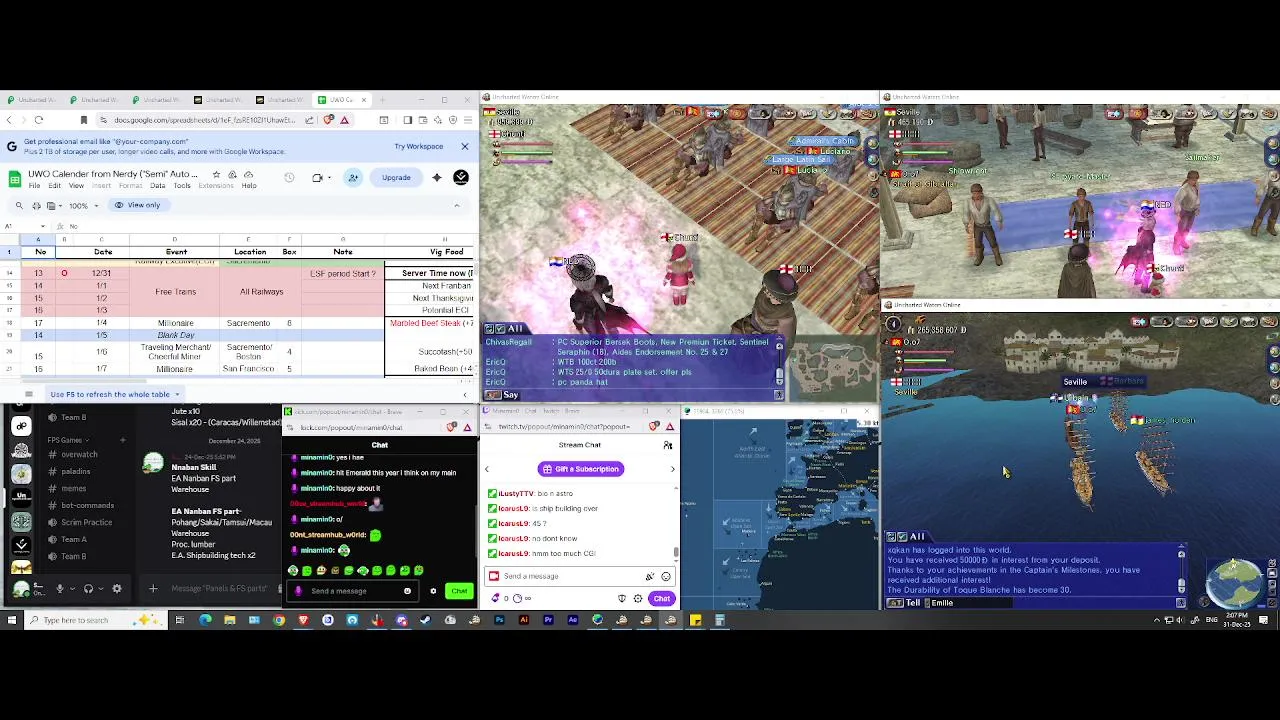Add attachment plus icon in Discord message box
The width and height of the screenshot is (1280, 720).
pos(153,589)
